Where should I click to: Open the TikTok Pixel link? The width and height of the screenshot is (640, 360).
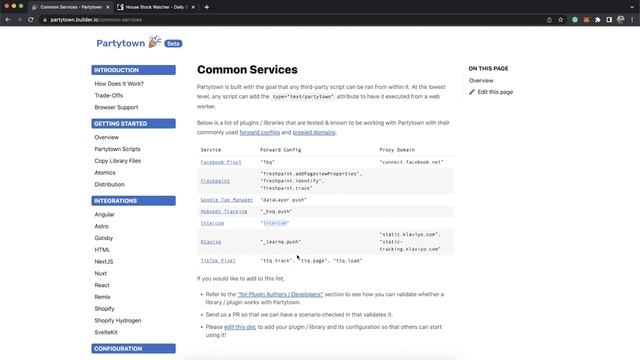click(x=218, y=261)
